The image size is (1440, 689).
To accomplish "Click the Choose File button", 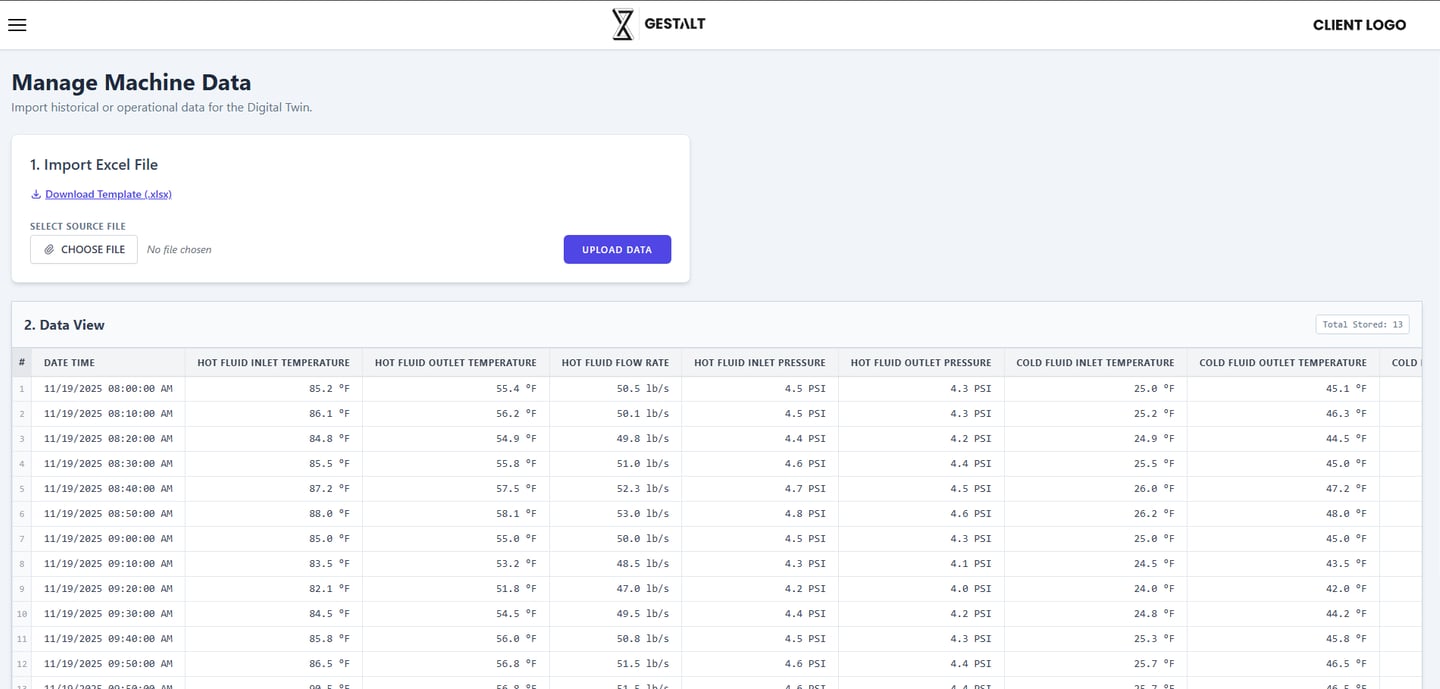I will click(x=84, y=249).
